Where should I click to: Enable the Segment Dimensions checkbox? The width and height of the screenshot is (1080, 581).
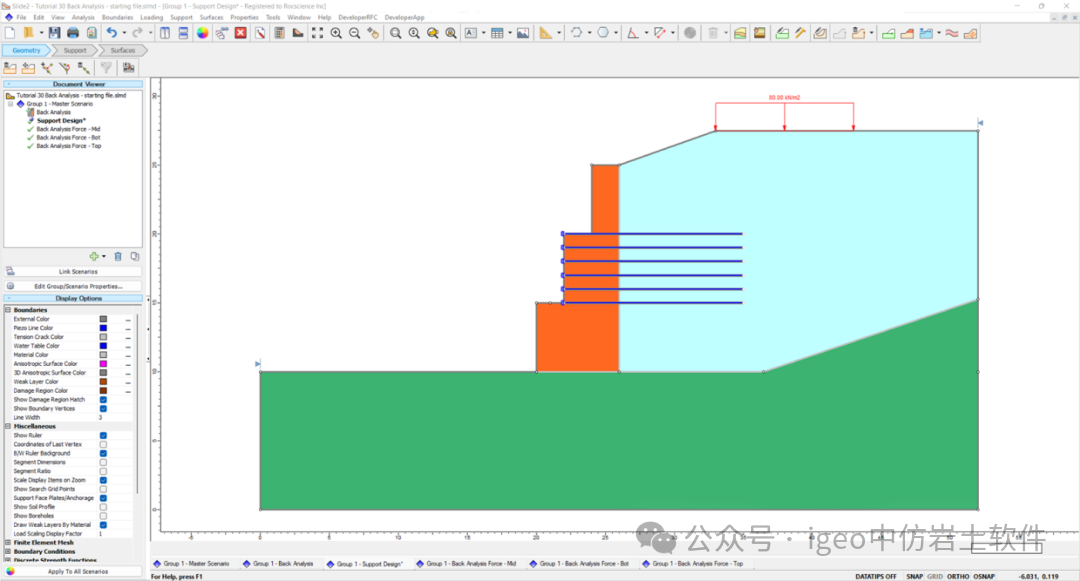(x=103, y=462)
